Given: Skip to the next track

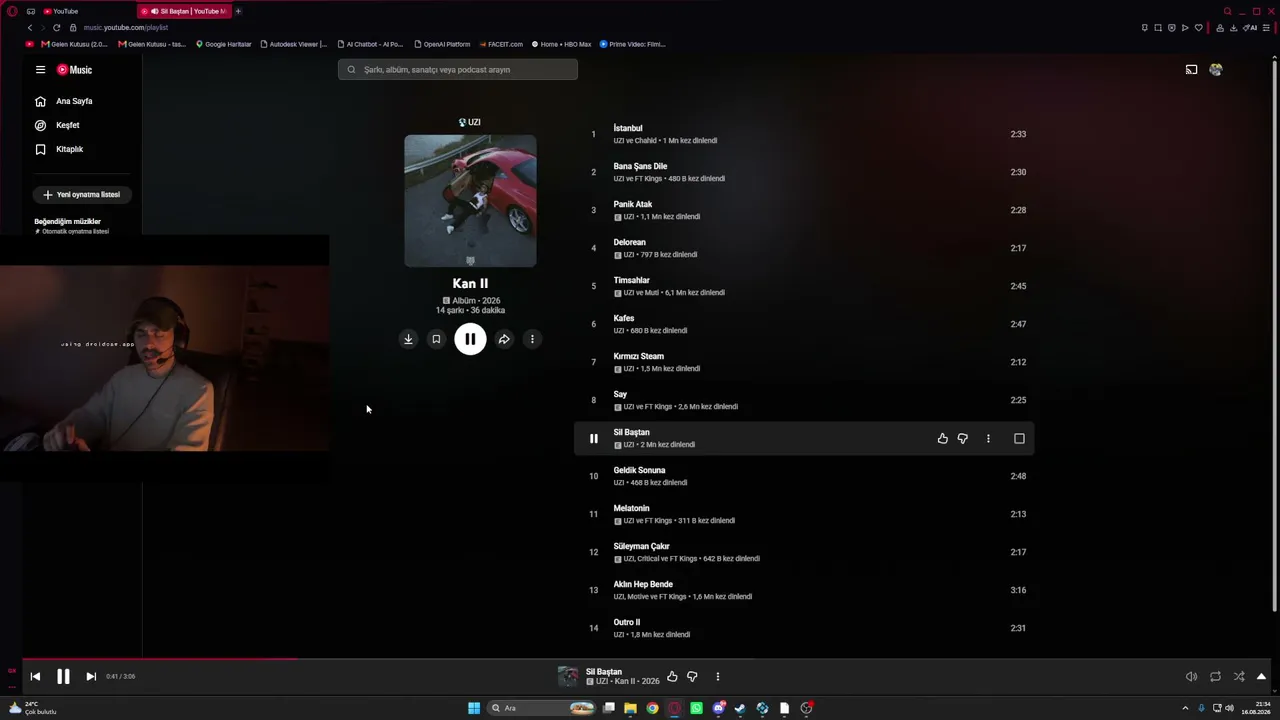Looking at the screenshot, I should pyautogui.click(x=91, y=677).
